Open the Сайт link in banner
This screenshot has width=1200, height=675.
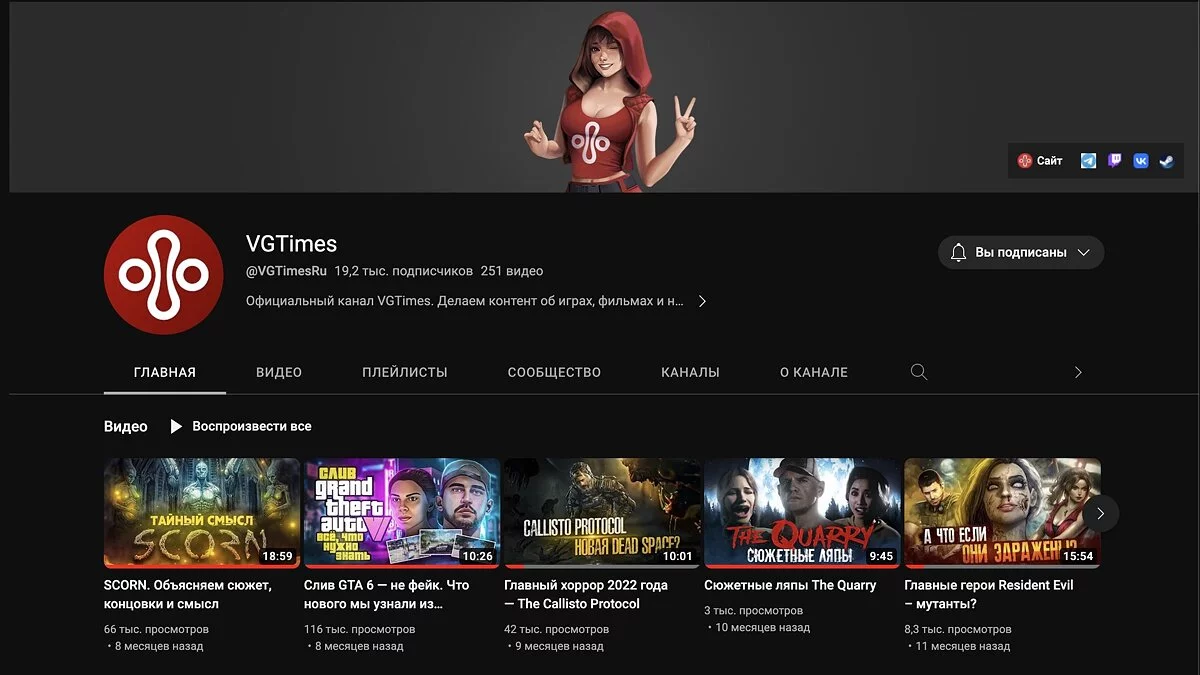(1040, 161)
